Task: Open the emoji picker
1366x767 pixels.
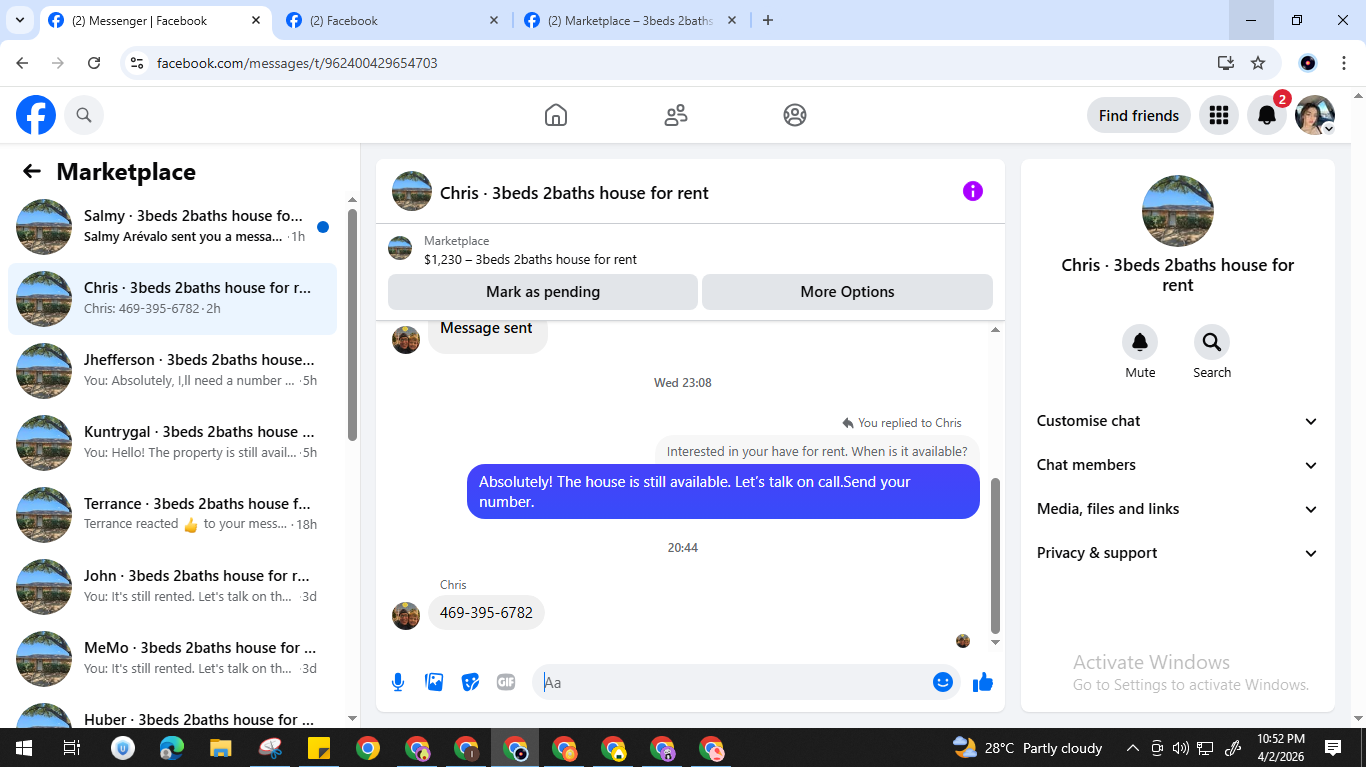Action: (942, 682)
